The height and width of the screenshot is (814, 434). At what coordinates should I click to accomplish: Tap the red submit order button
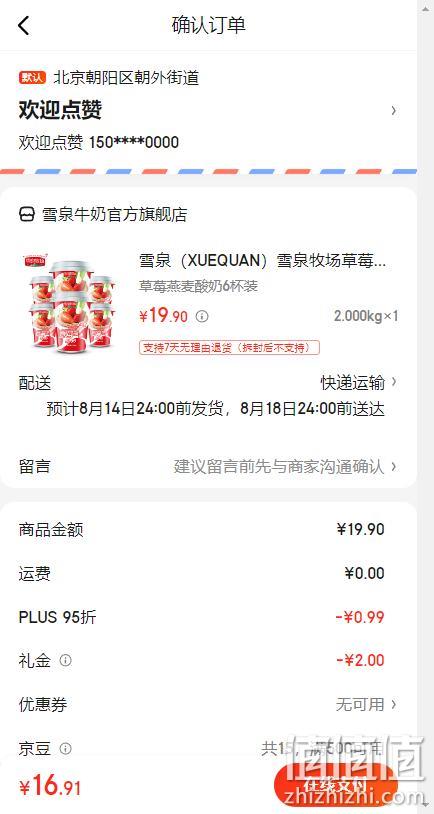[335, 786]
